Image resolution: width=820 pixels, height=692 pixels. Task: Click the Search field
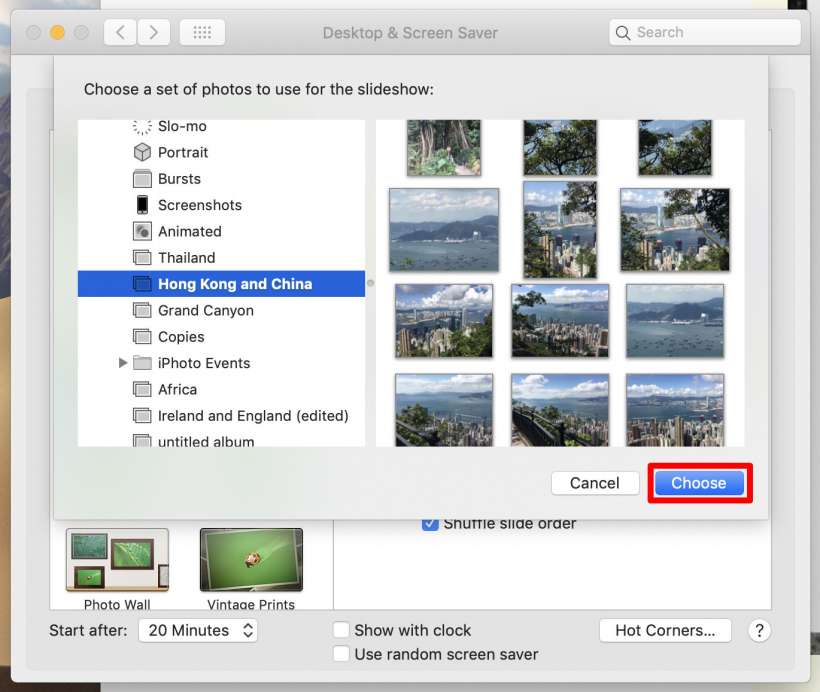coord(704,32)
